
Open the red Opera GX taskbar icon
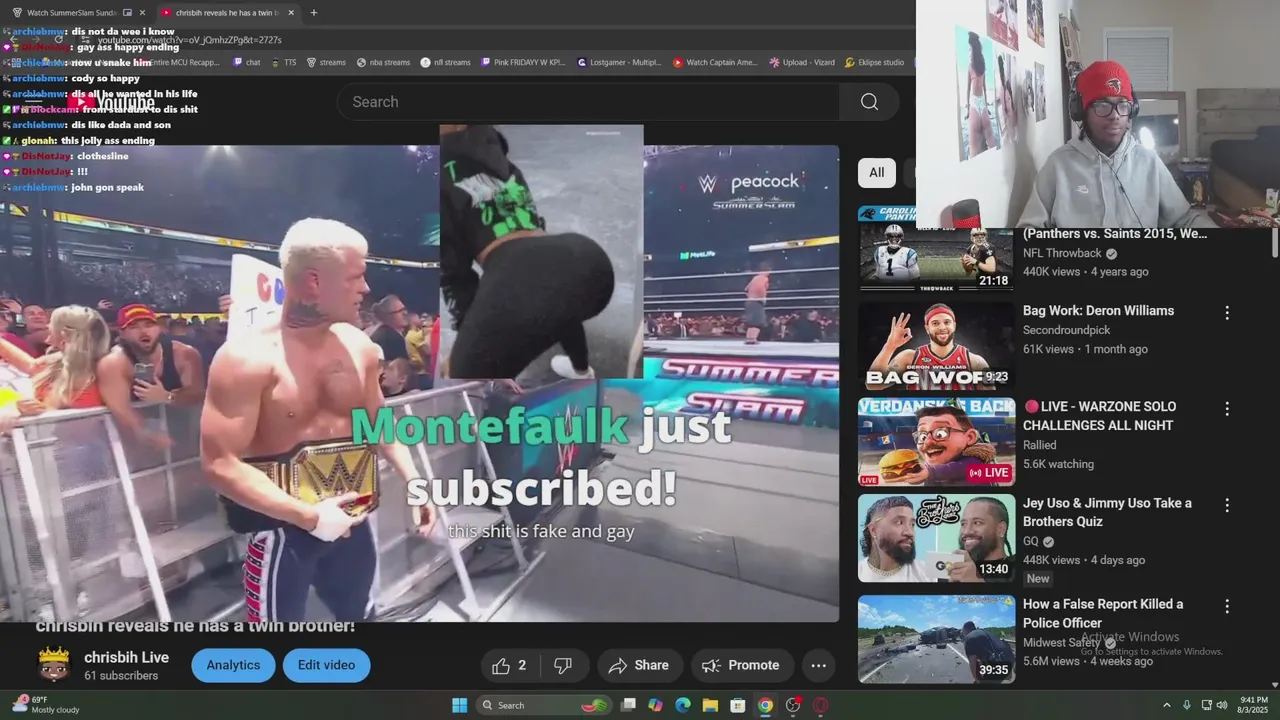point(820,705)
